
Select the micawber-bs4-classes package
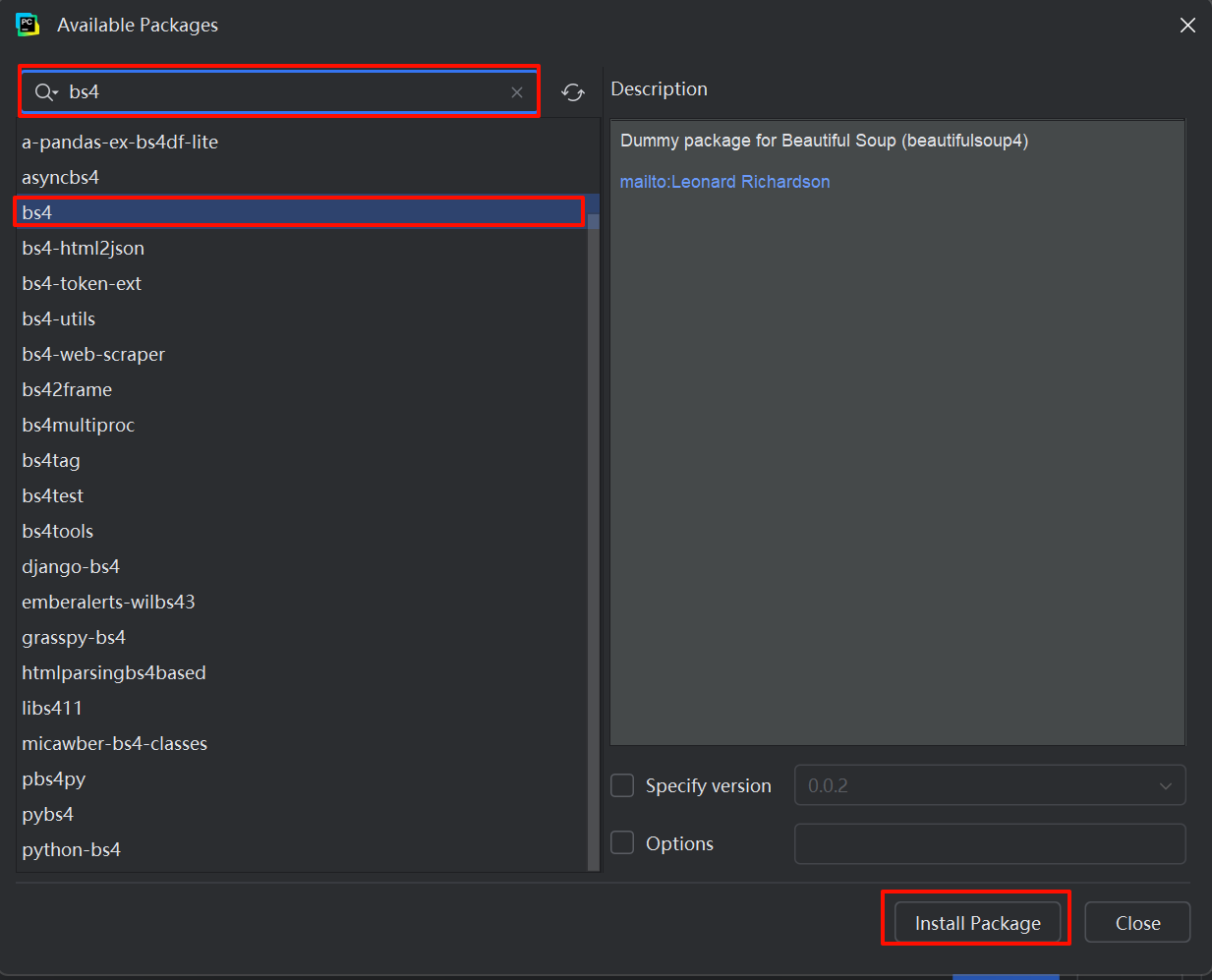(x=302, y=743)
